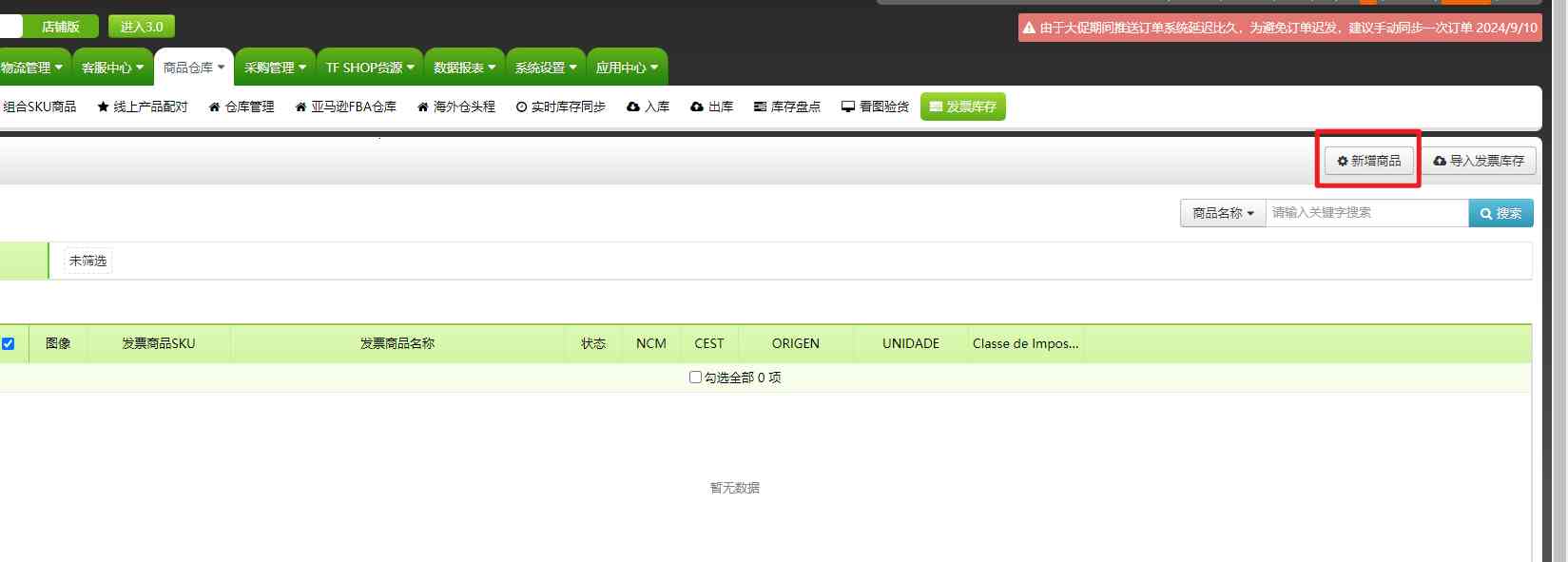Open 线上产品配对 with star icon

[x=143, y=107]
